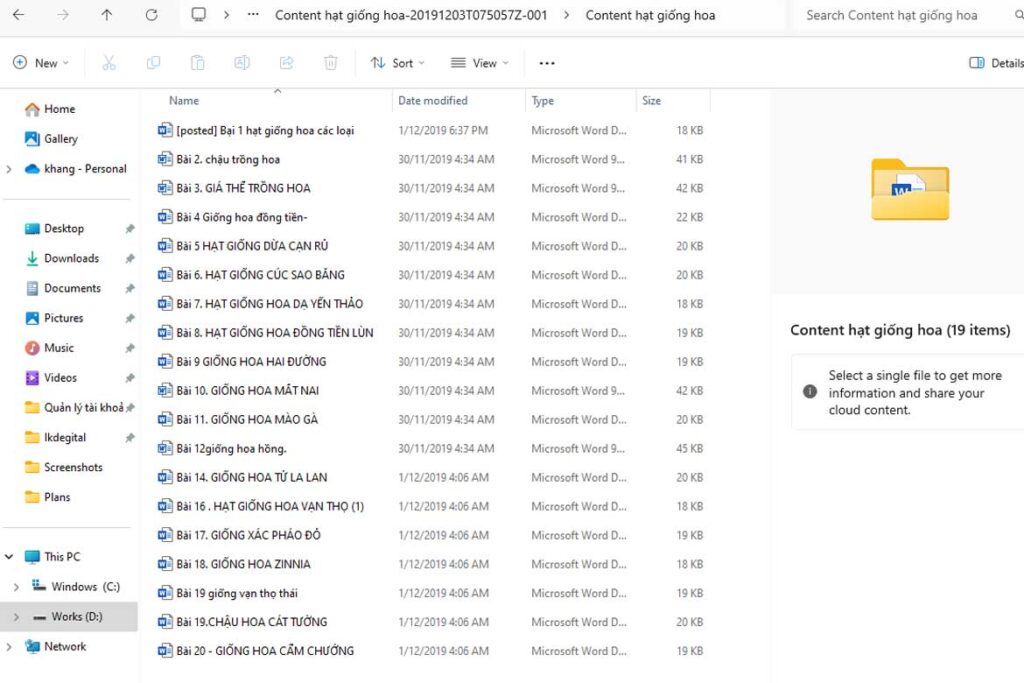
Task: Open the New item dropdown
Action: point(40,63)
